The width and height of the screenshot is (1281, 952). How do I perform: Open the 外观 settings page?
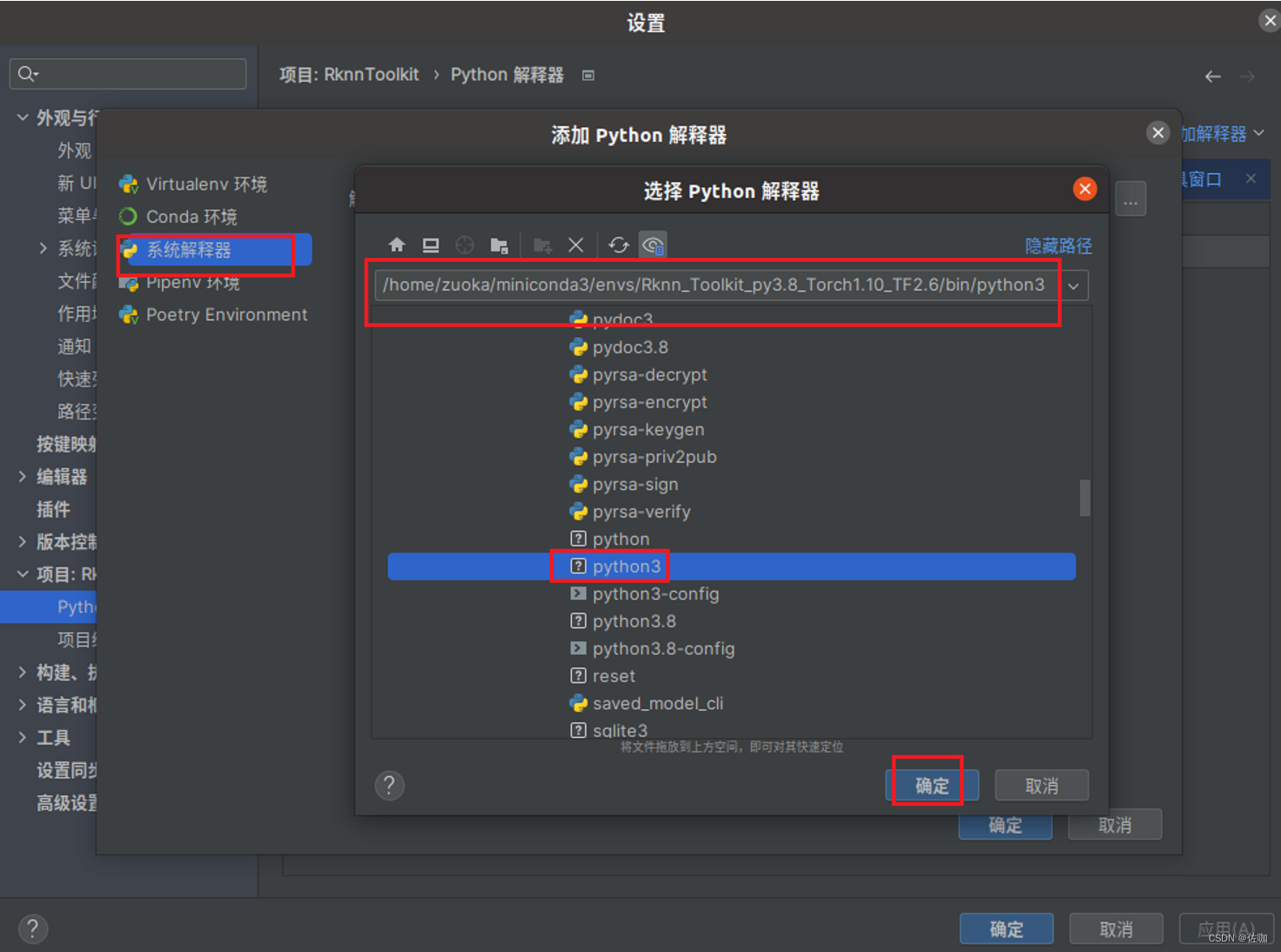click(75, 151)
